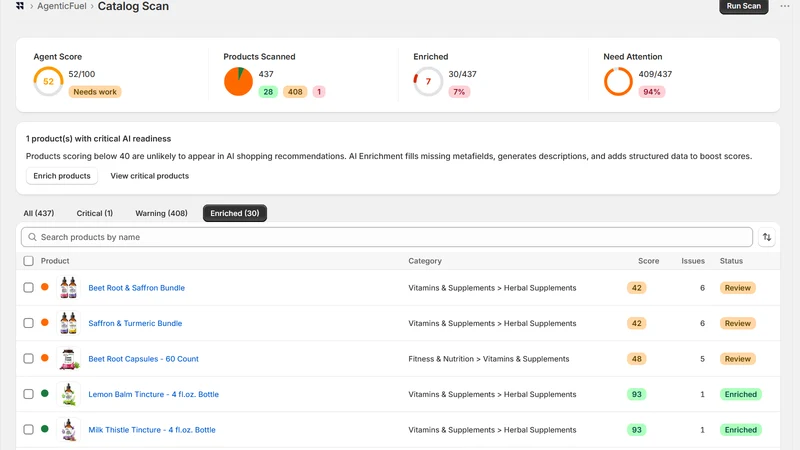Screen dimensions: 800x450
Task: Check the Saffron & Turmeric Bundle row
Action: (29, 323)
